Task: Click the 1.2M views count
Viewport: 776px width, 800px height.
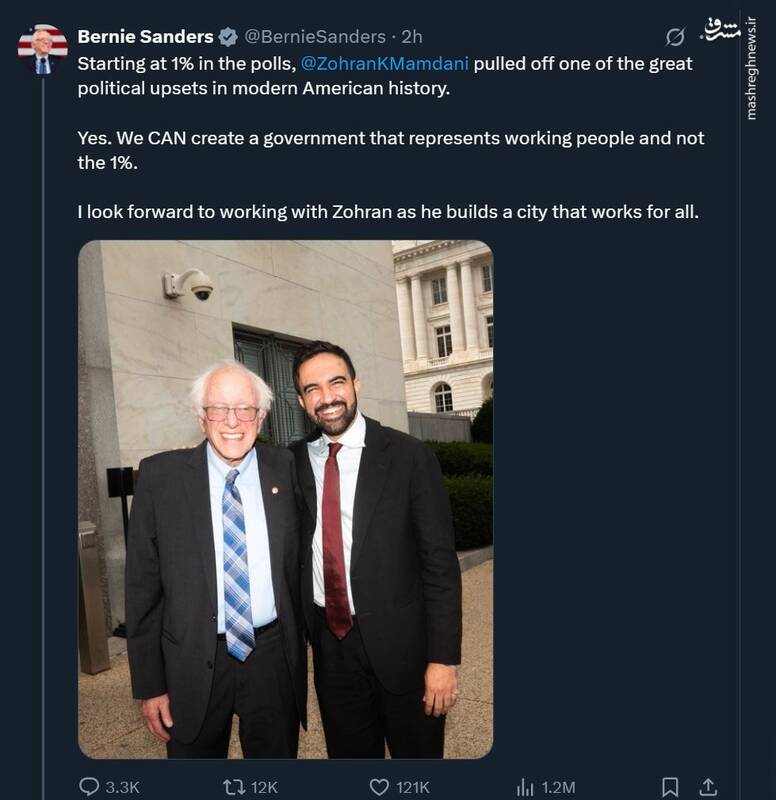Action: [x=557, y=787]
